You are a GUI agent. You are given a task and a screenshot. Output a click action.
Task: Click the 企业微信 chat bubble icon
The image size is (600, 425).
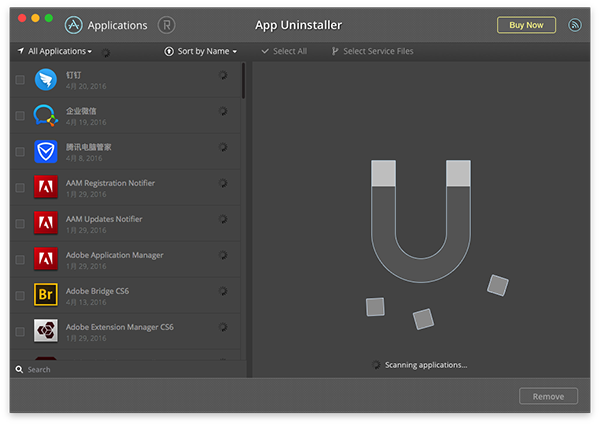click(x=46, y=116)
